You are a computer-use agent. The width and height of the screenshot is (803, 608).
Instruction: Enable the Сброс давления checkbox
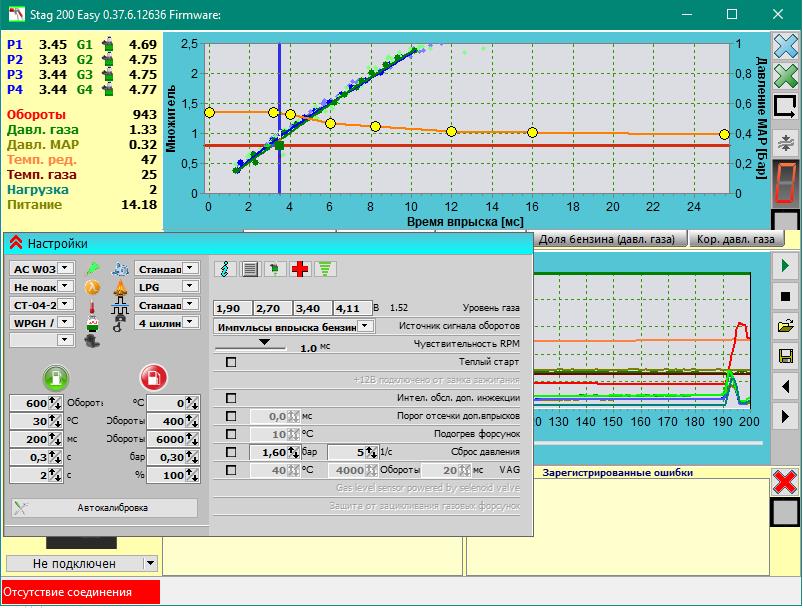click(x=231, y=452)
